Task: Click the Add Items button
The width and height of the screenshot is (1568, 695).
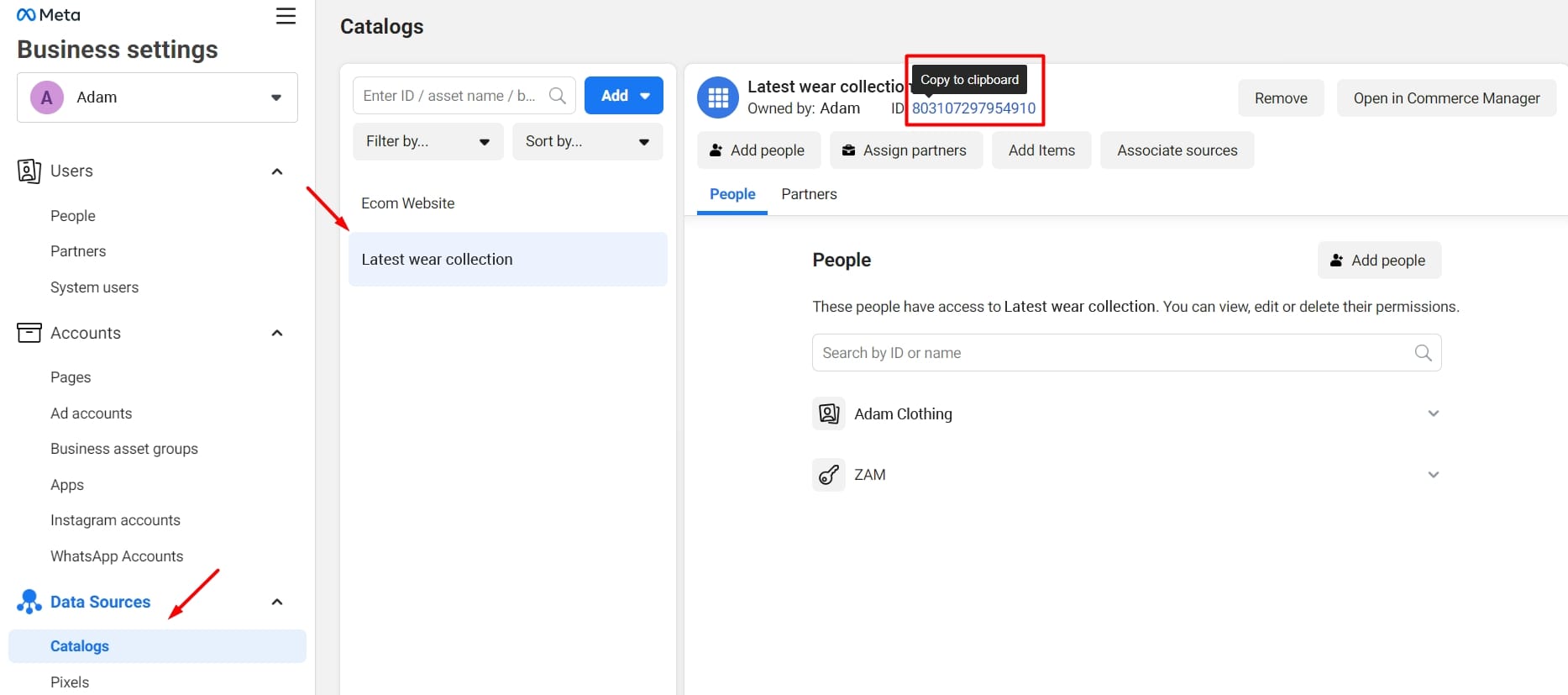Action: [1041, 150]
